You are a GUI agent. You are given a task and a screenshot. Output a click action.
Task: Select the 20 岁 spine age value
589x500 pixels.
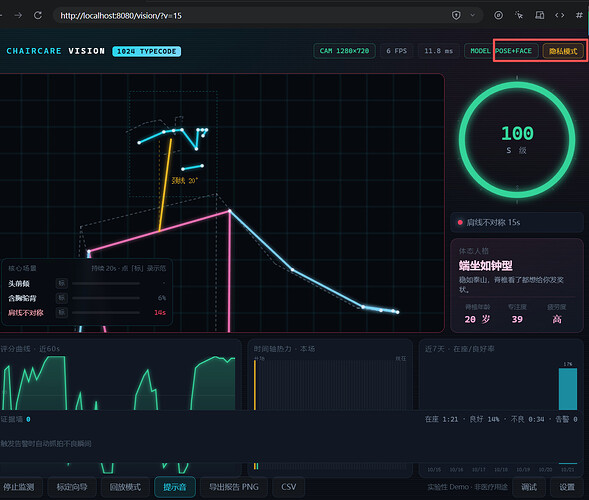click(477, 319)
